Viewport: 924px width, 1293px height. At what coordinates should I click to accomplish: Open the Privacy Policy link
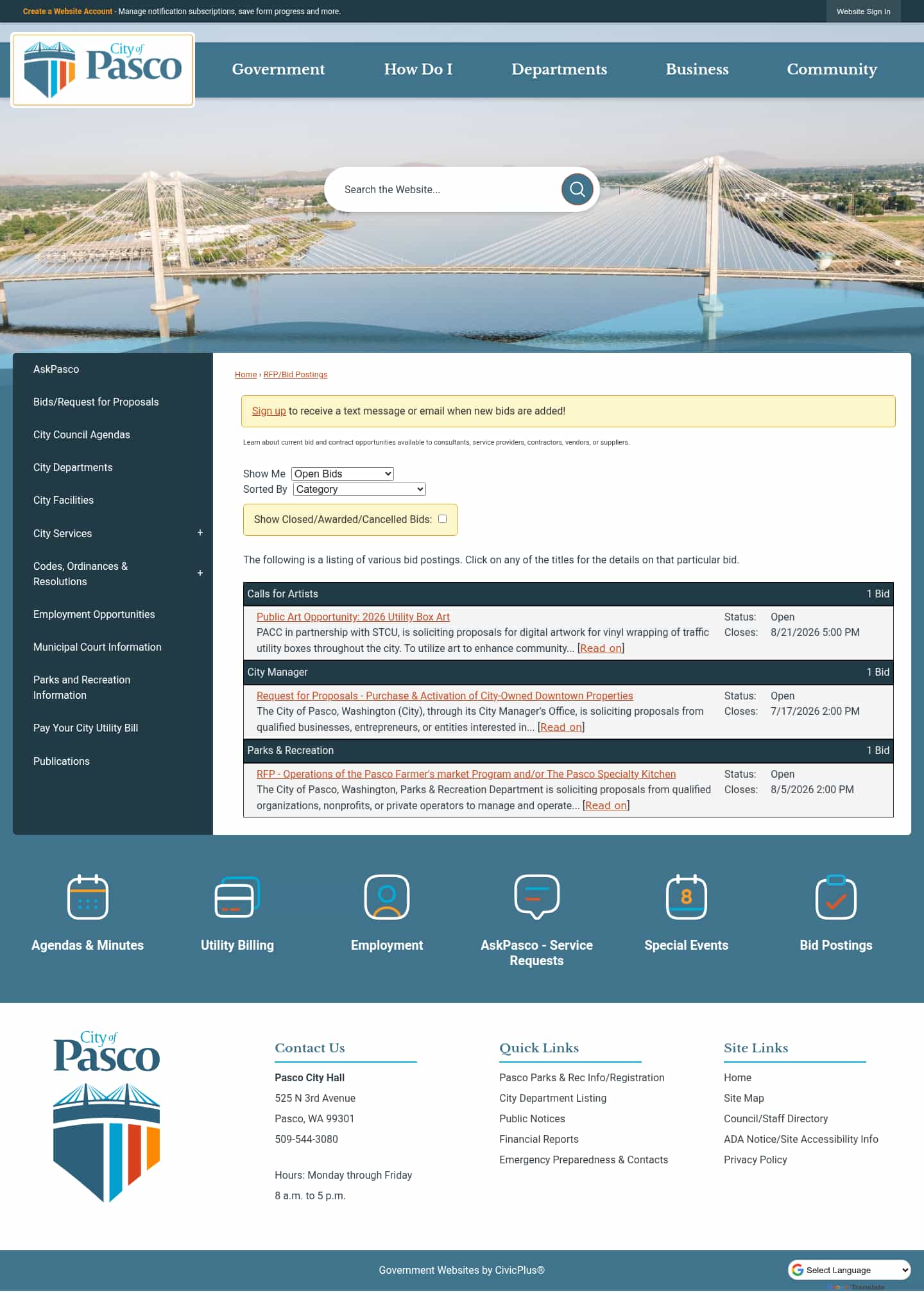click(756, 1160)
